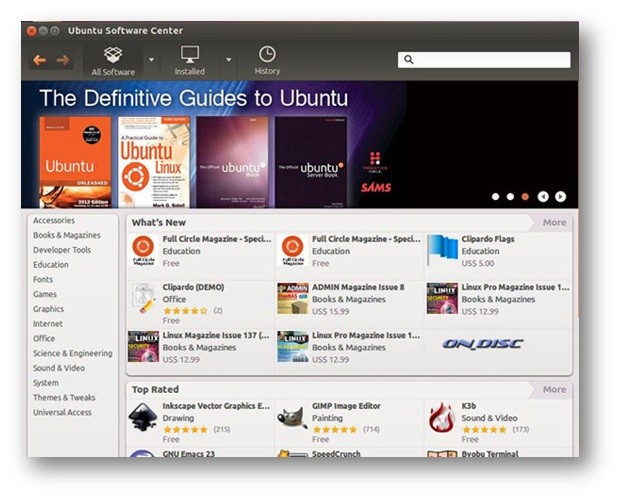Select Clipardo Flags title text
Viewport: 621px width, 499px height.
[488, 239]
